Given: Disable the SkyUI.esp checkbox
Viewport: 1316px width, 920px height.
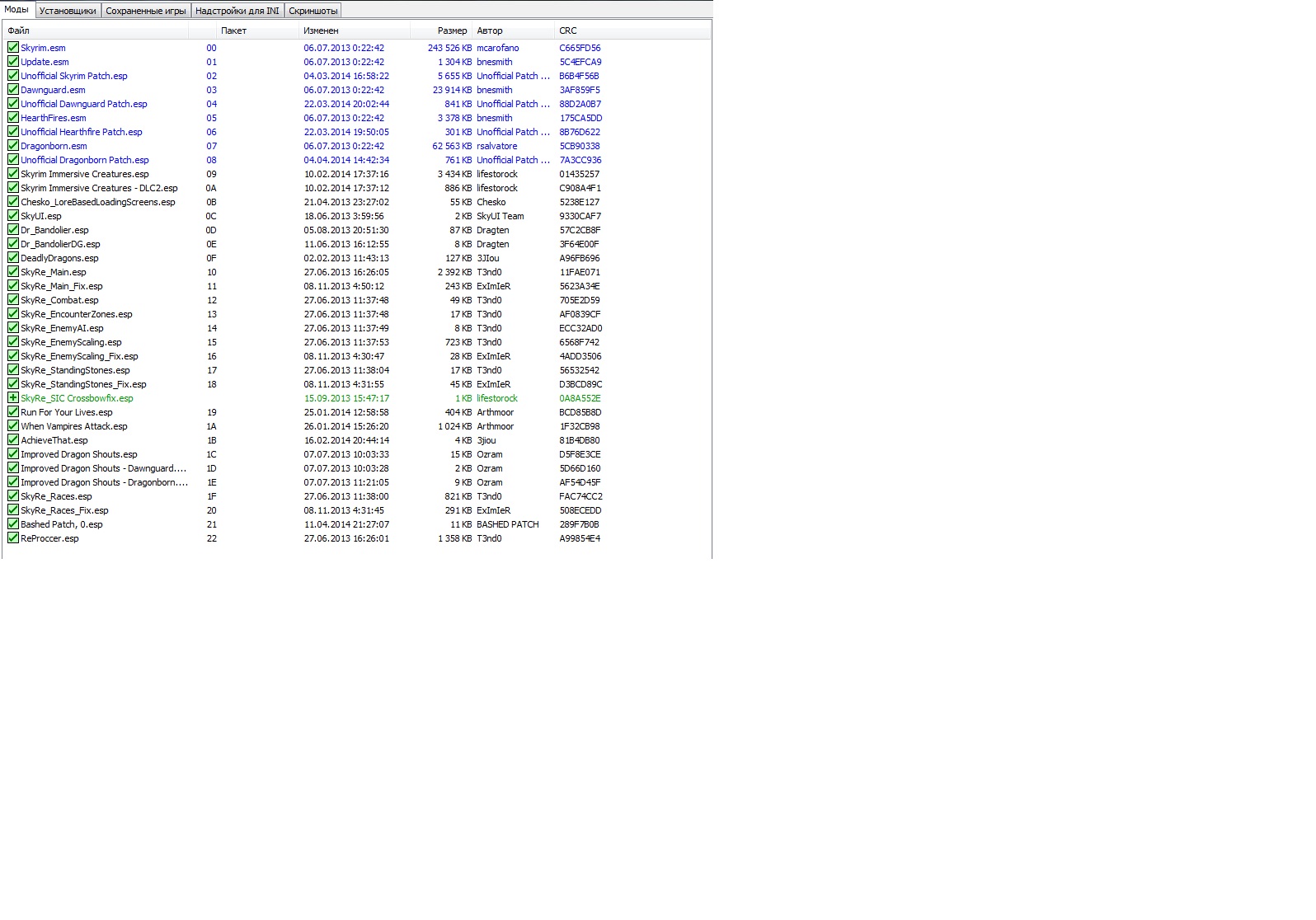Looking at the screenshot, I should (13, 216).
